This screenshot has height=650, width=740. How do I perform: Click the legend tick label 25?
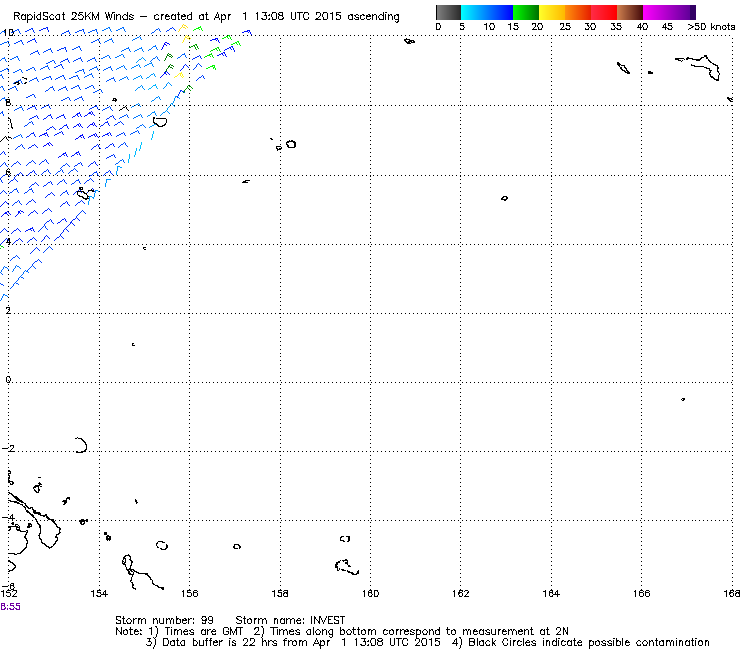click(x=565, y=27)
